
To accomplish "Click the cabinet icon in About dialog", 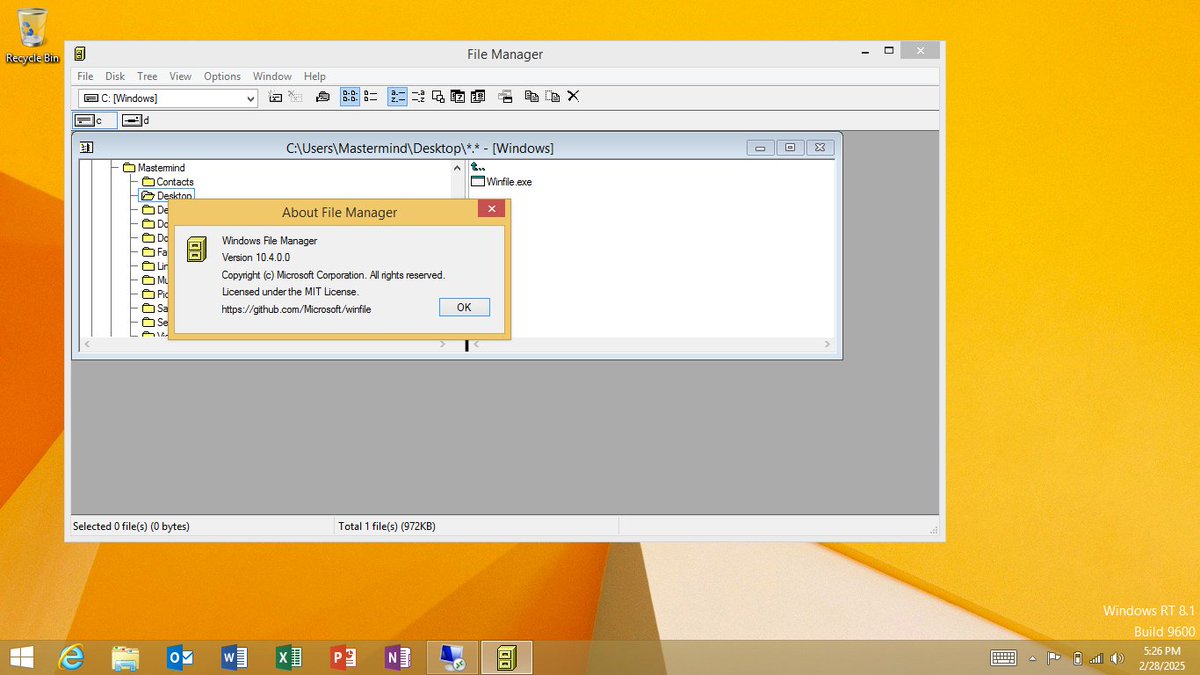I will 198,249.
